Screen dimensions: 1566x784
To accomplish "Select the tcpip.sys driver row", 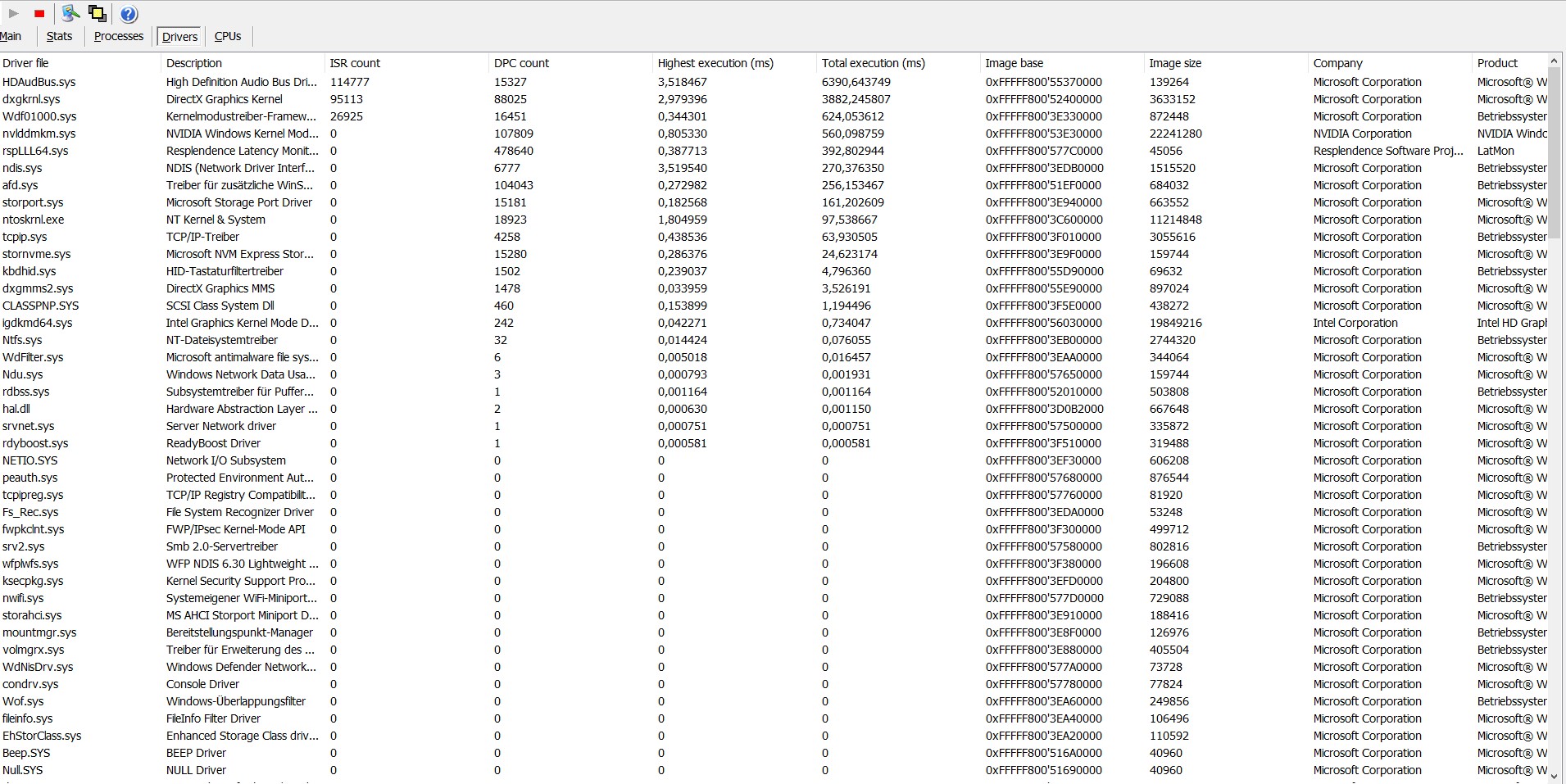I will (x=774, y=237).
